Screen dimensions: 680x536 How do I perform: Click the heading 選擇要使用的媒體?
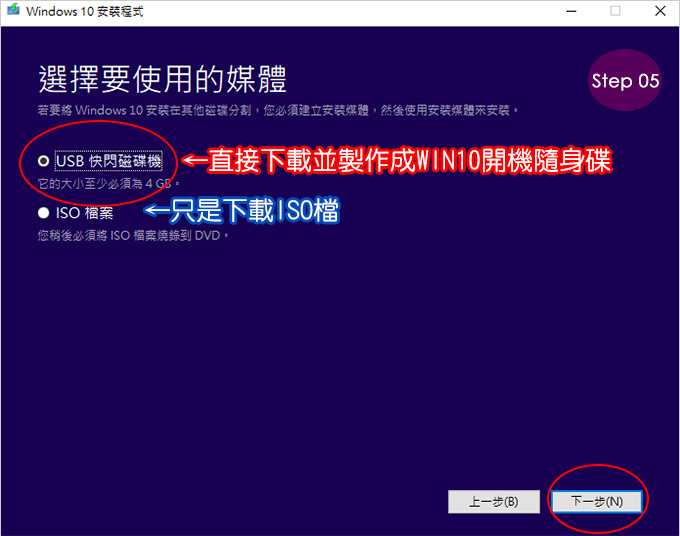(163, 79)
